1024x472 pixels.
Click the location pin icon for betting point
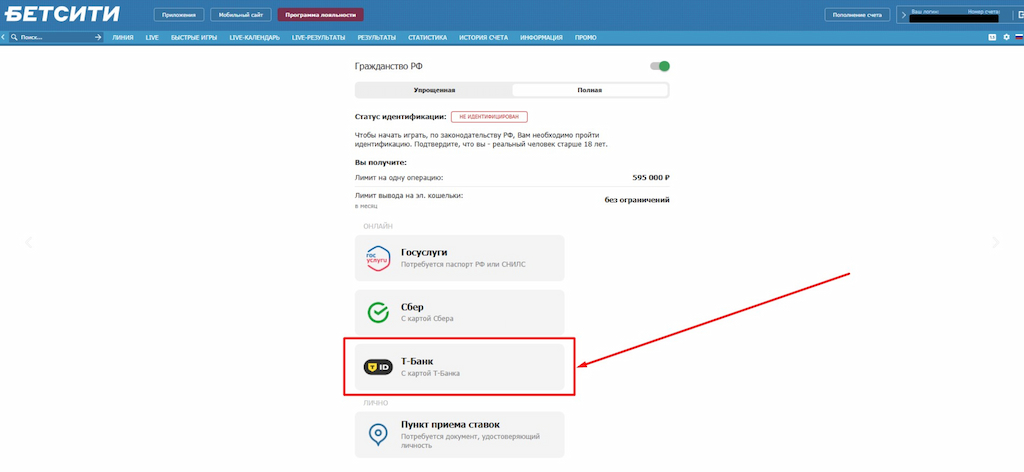tap(377, 433)
